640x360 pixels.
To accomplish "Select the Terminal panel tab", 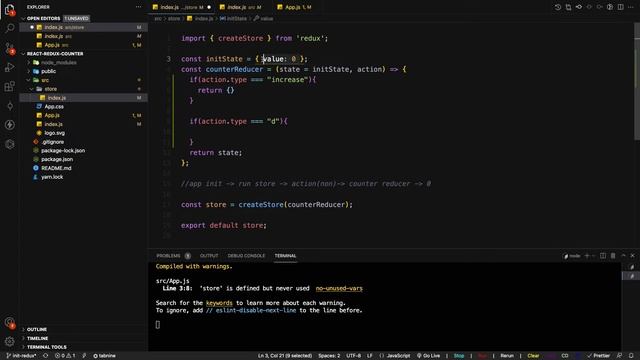I will click(285, 256).
